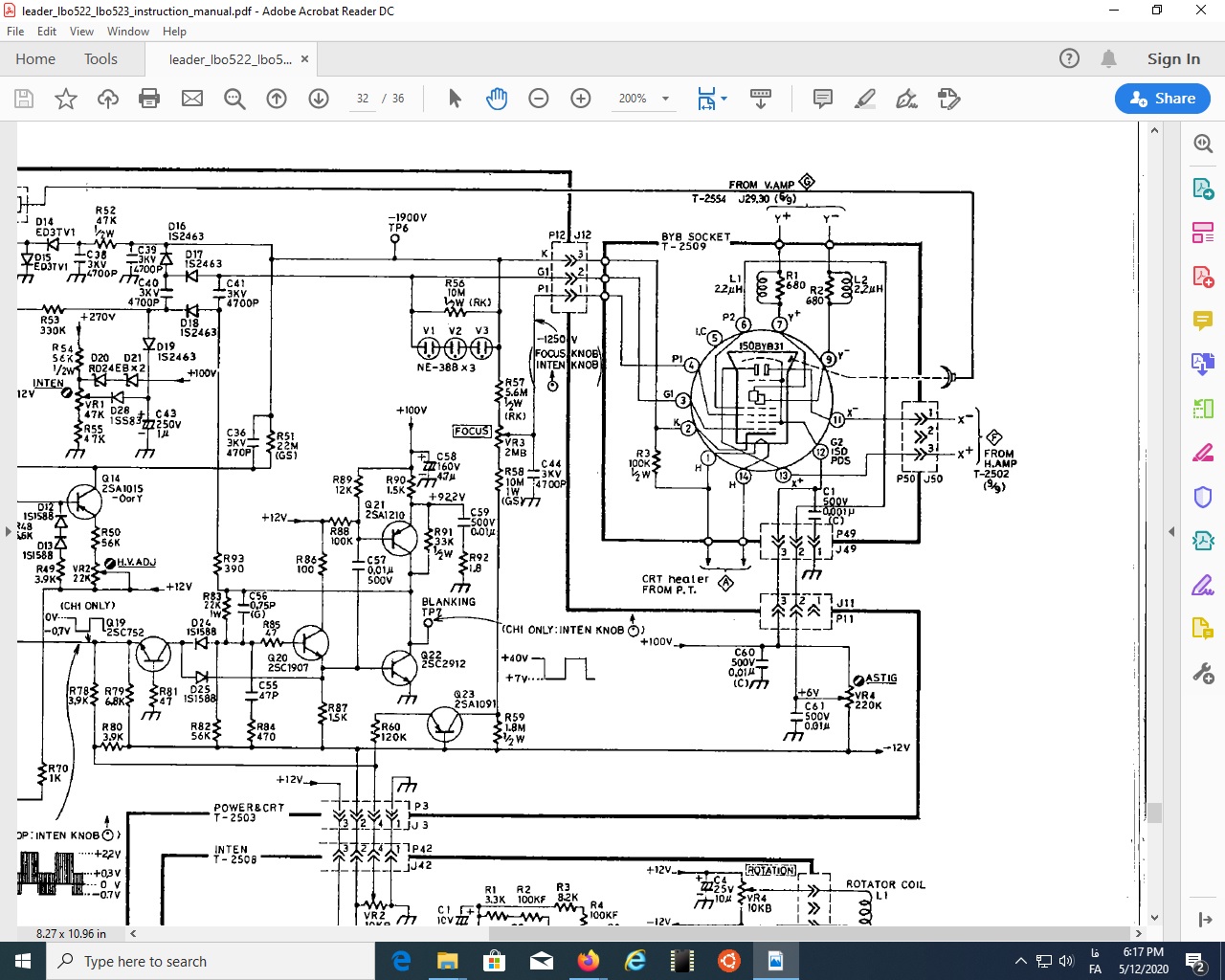Open the find text magnifier
Screen dimensions: 1225x980
tap(234, 99)
